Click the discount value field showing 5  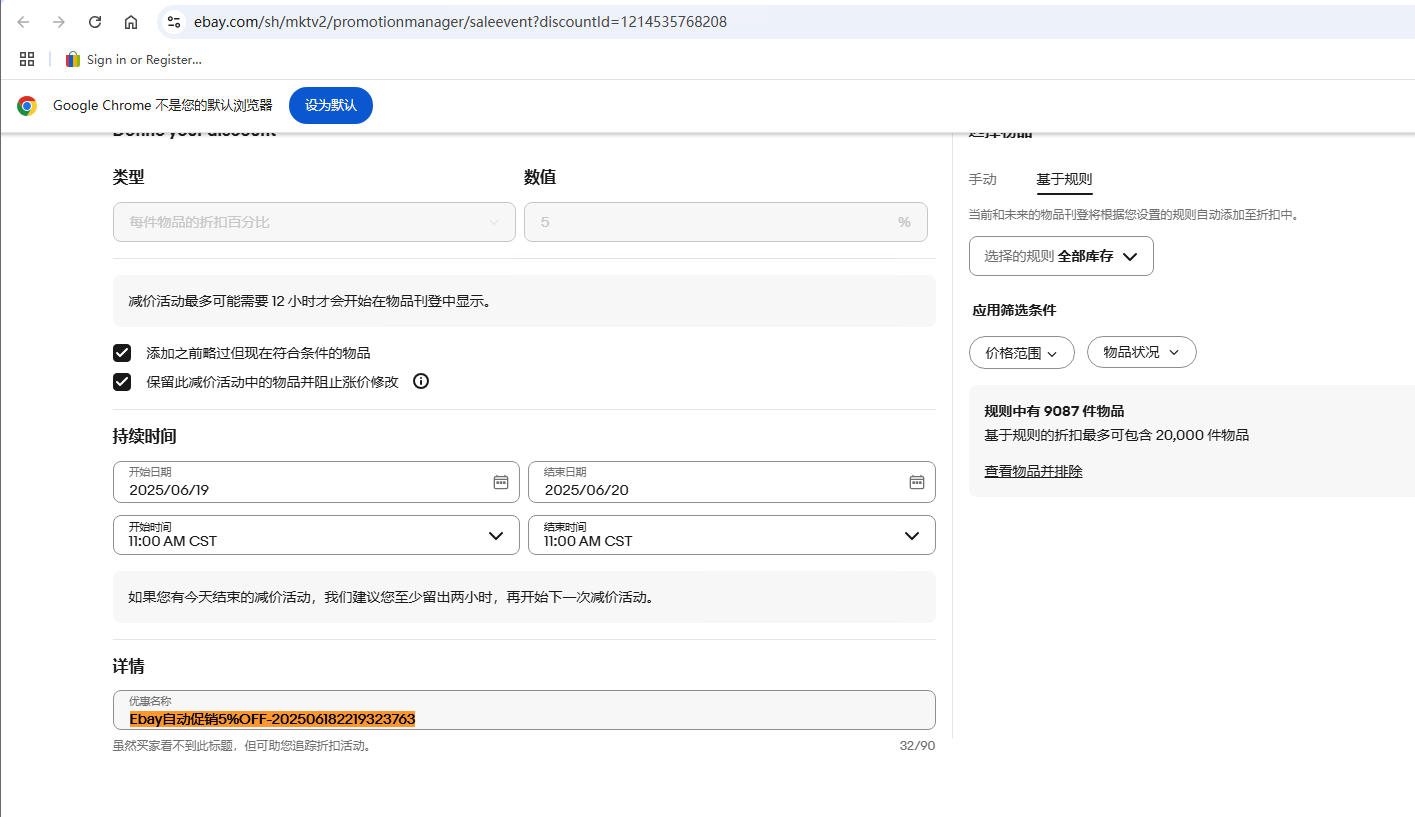[726, 222]
